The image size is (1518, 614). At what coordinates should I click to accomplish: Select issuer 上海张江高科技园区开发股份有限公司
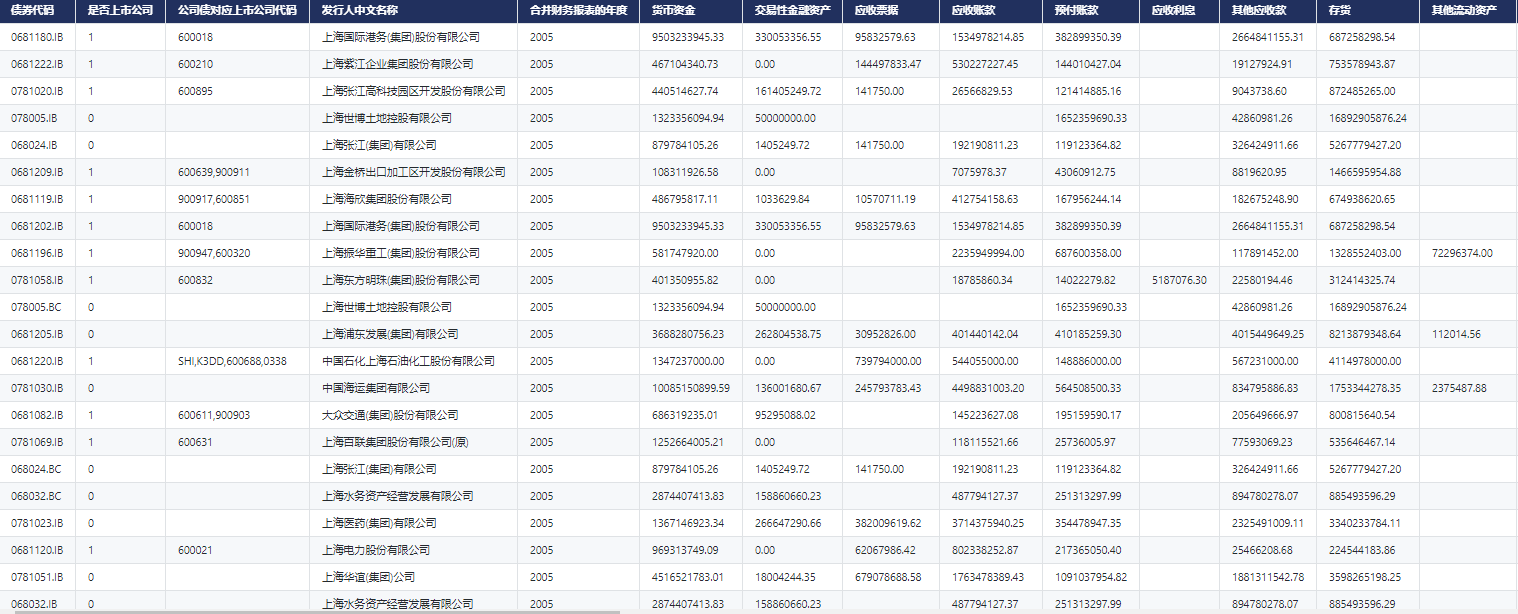pyautogui.click(x=414, y=91)
